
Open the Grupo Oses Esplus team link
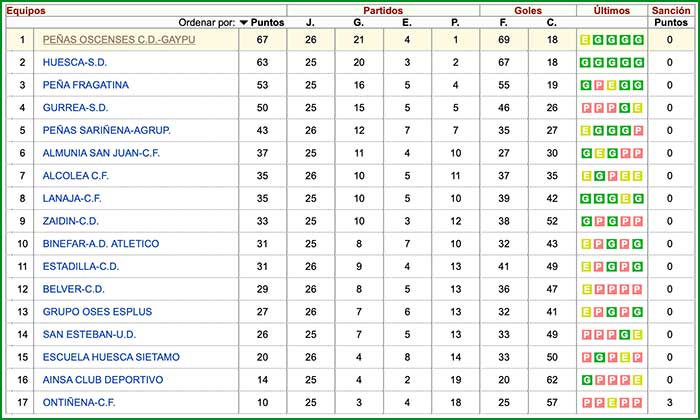(95, 312)
